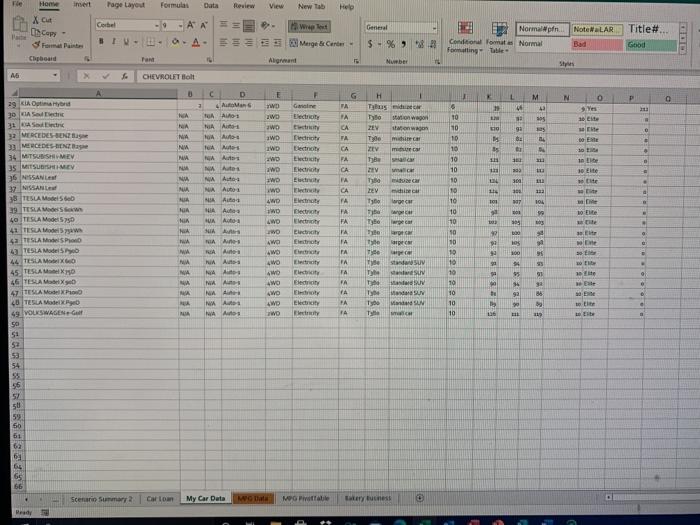Click the Insert Function fx icon
The image size is (700, 525).
pos(125,76)
